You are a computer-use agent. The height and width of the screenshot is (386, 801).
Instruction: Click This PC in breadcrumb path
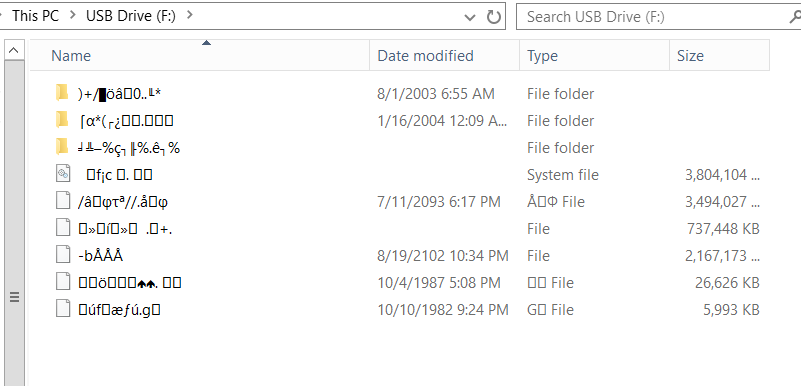tap(35, 16)
